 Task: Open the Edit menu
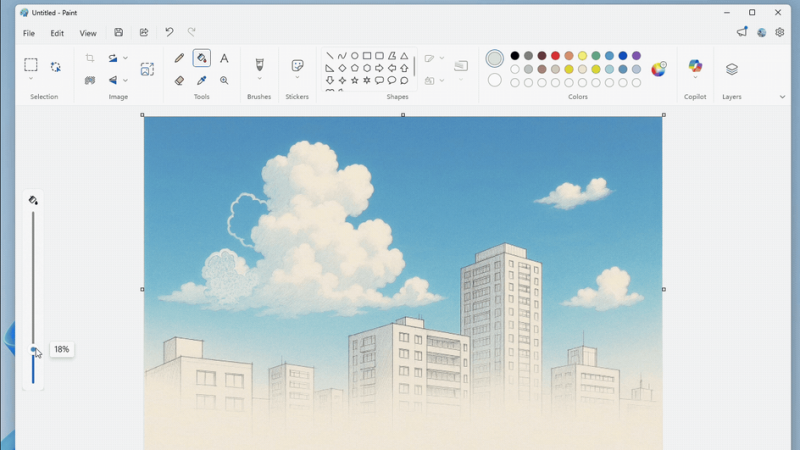pos(57,33)
